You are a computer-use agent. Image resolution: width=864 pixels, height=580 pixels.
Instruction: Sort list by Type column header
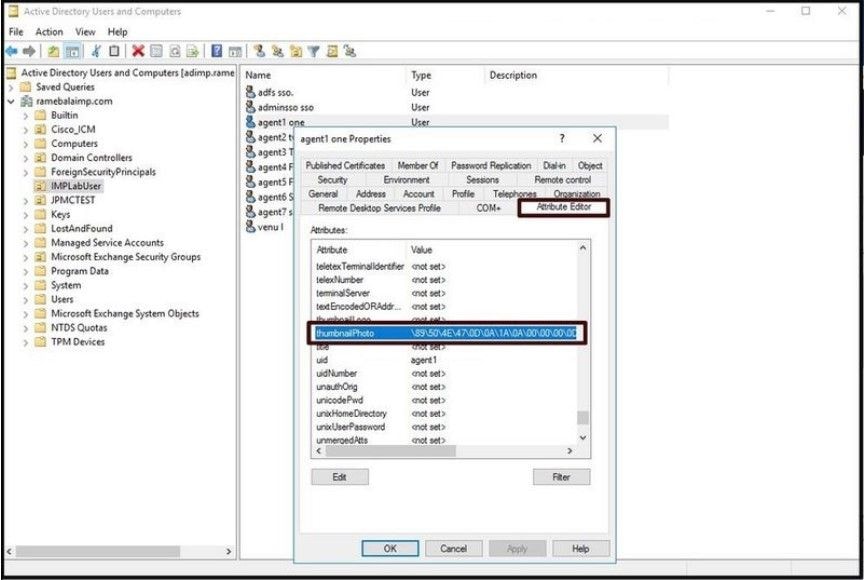(x=446, y=75)
